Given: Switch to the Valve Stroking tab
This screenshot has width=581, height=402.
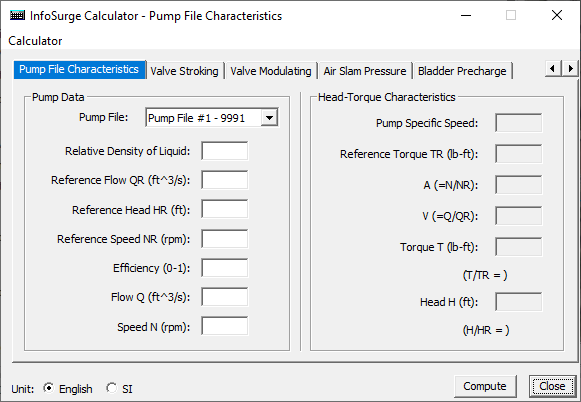Looking at the screenshot, I should click(x=184, y=71).
